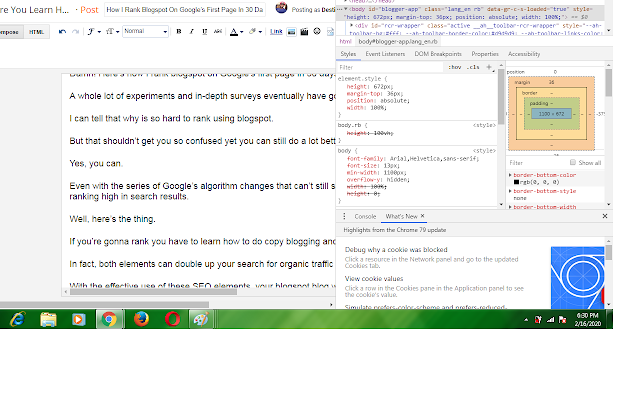Open Firefox from the taskbar

[x=141, y=319]
